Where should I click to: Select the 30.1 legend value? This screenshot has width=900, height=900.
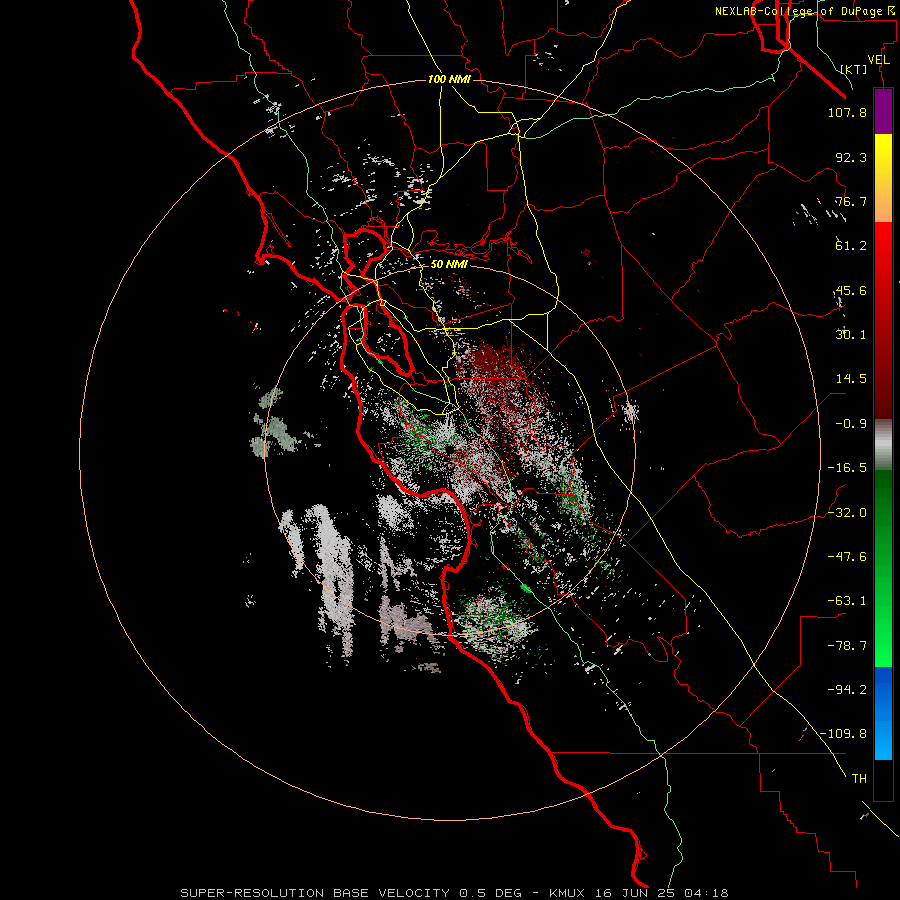[x=851, y=335]
